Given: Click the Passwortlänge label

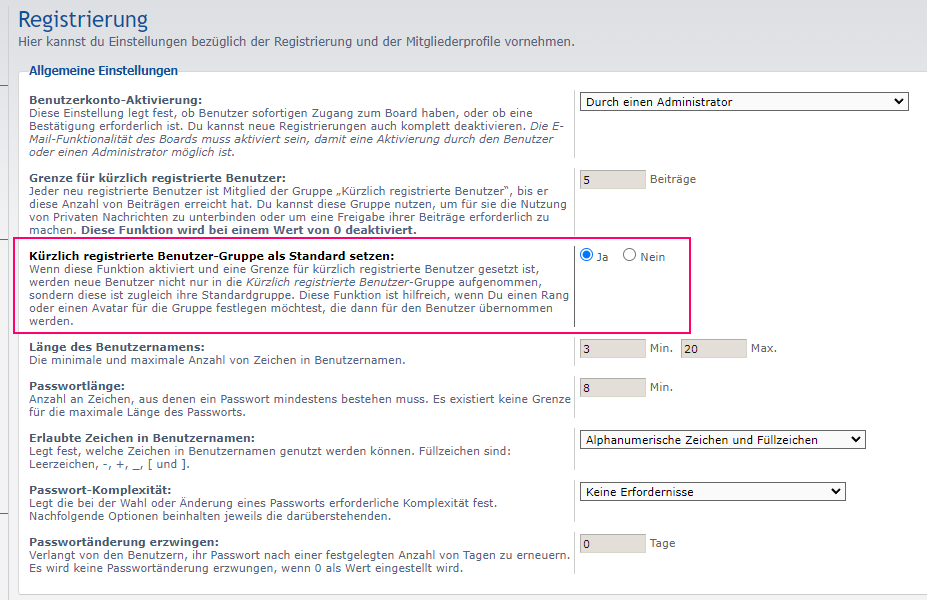Looking at the screenshot, I should [x=77, y=385].
